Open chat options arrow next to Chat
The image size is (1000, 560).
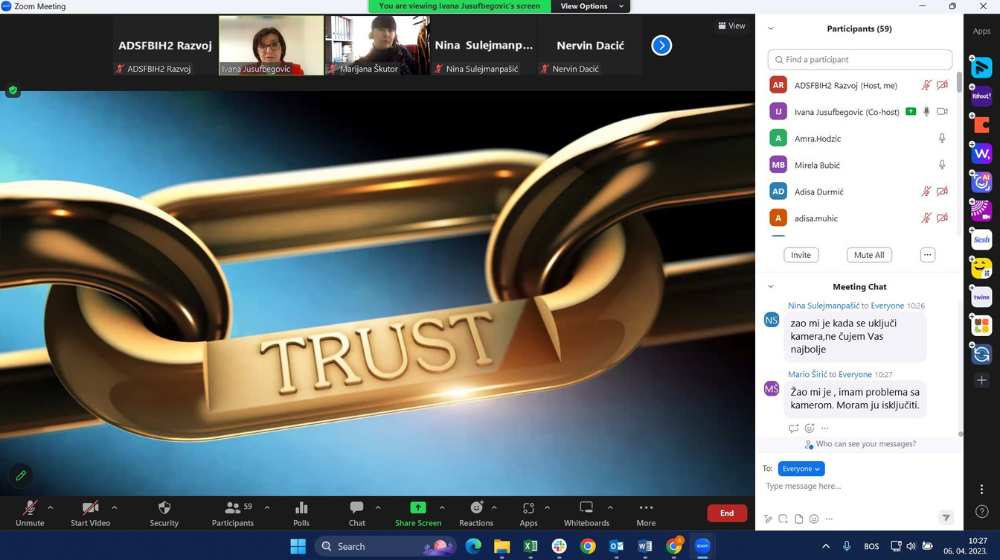click(x=378, y=508)
